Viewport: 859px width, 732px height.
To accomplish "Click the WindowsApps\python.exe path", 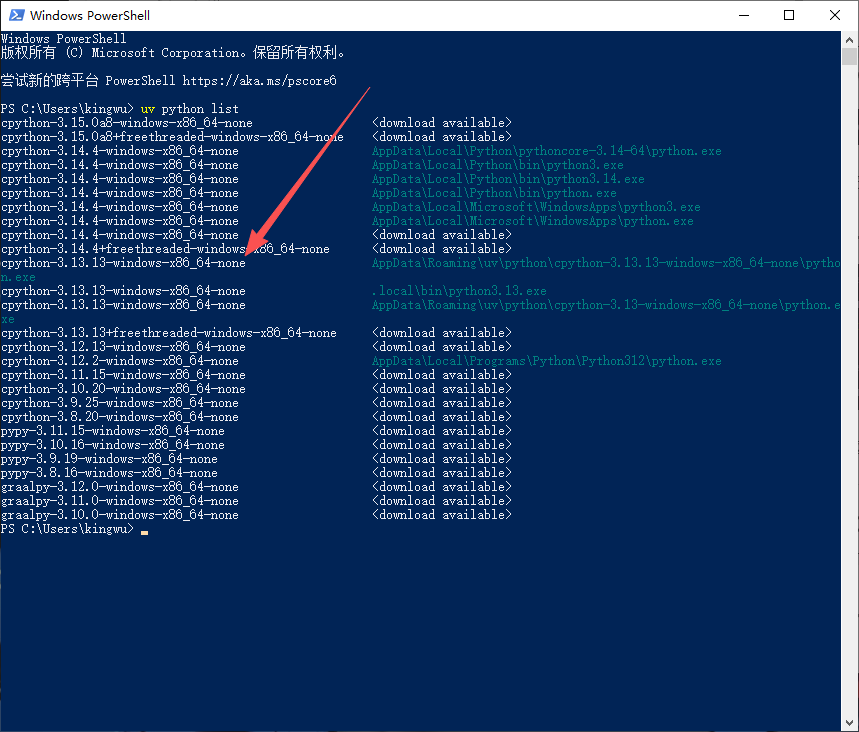I will [x=532, y=221].
